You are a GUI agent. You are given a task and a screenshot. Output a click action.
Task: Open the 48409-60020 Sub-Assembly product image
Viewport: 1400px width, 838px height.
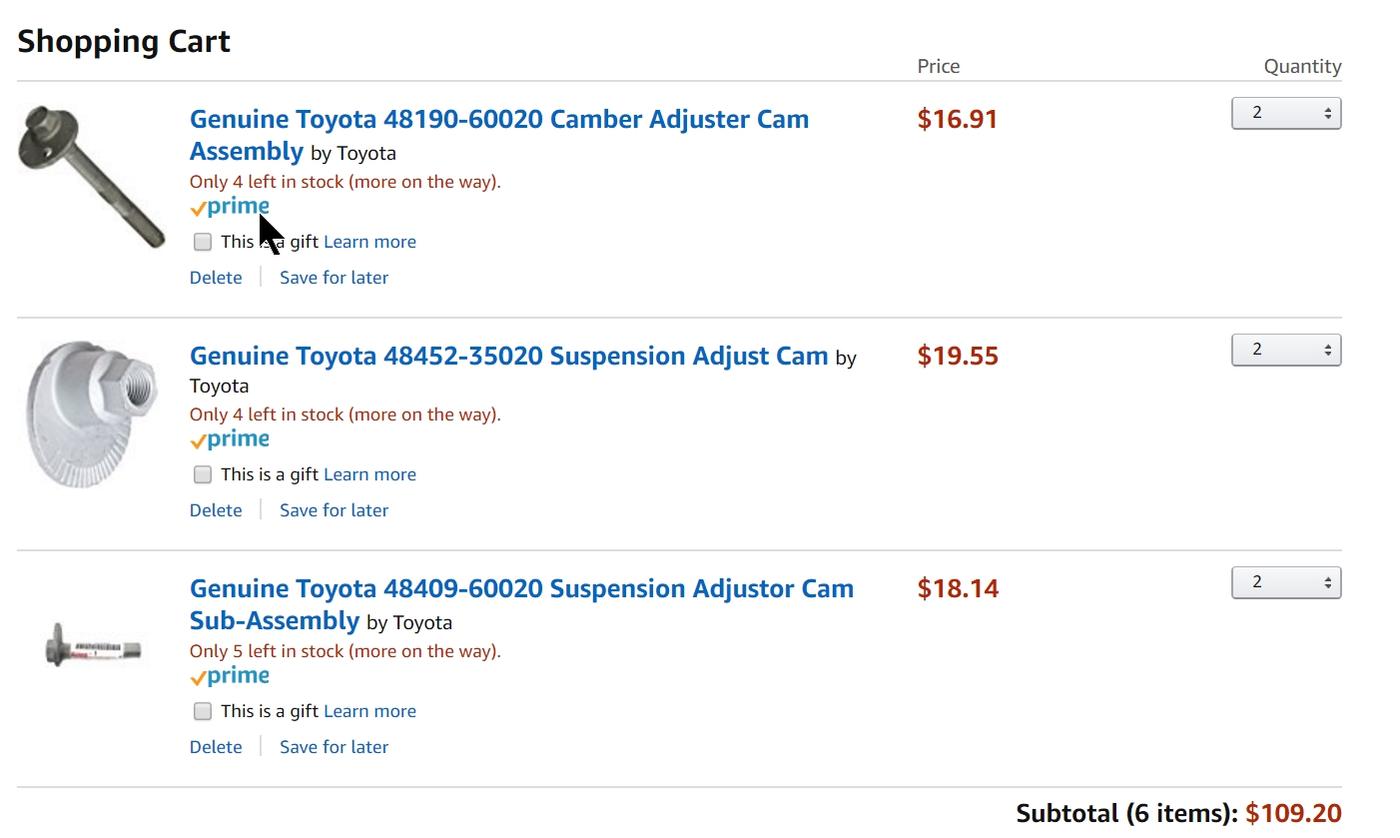tap(93, 646)
